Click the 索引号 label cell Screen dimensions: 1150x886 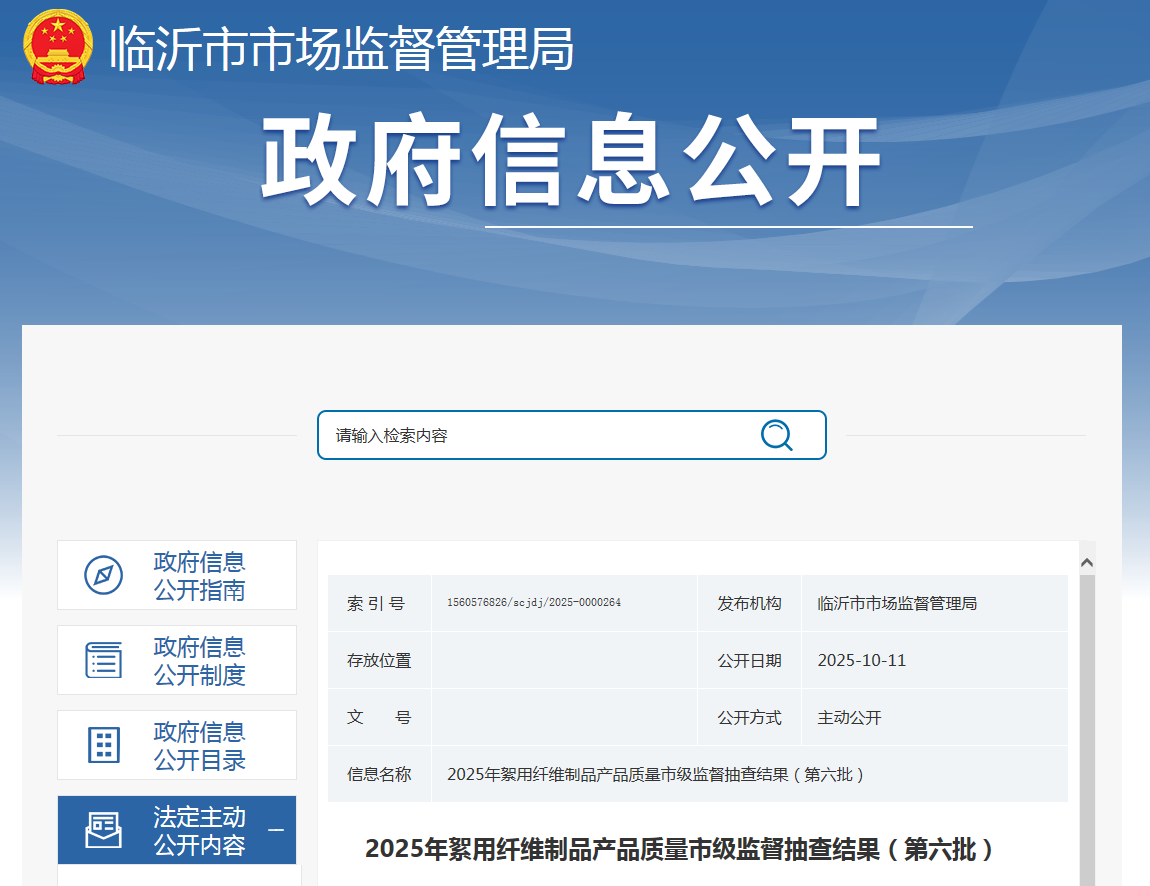pos(379,603)
